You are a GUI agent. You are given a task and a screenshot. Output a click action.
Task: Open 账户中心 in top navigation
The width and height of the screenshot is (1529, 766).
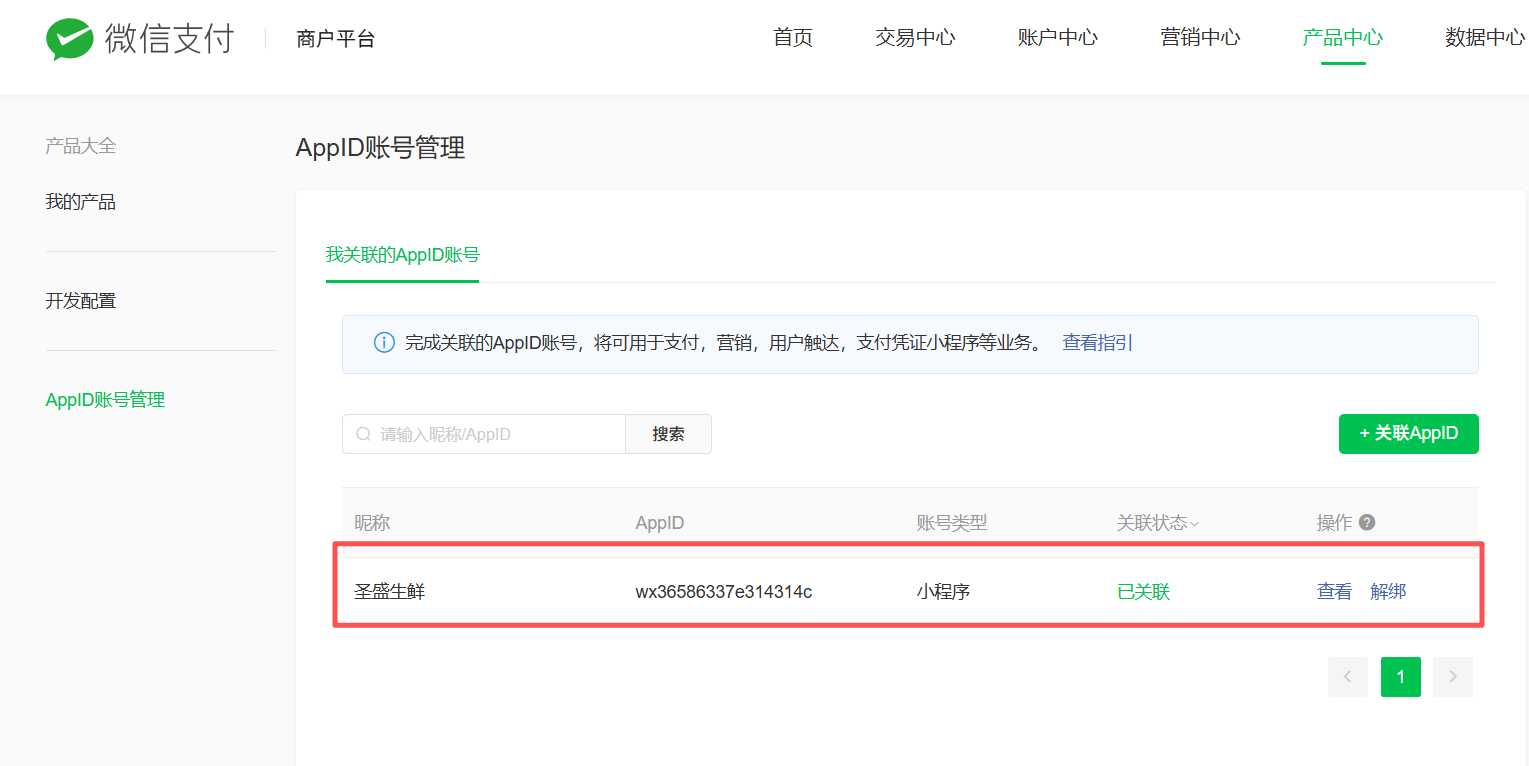coord(1057,38)
